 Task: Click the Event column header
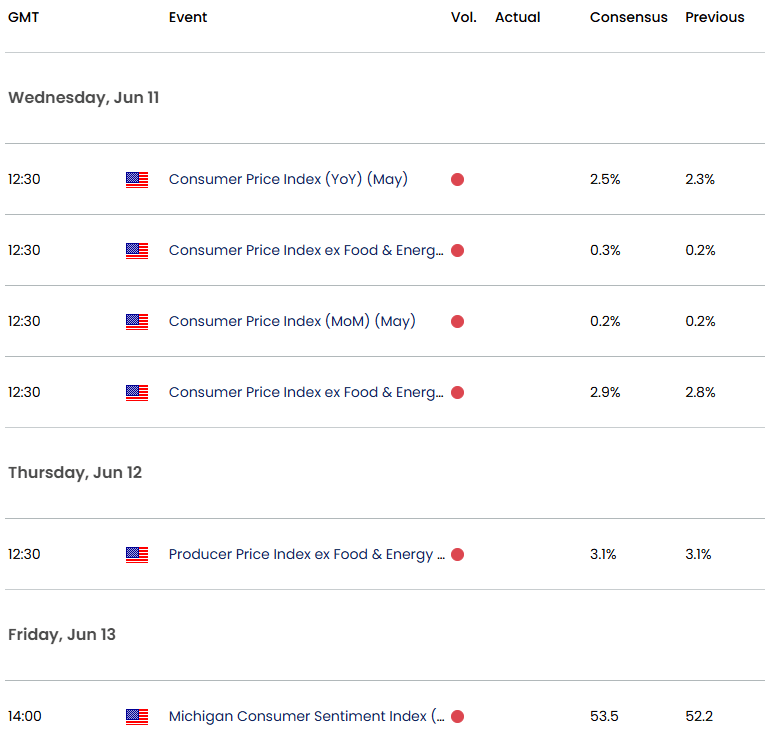click(188, 18)
